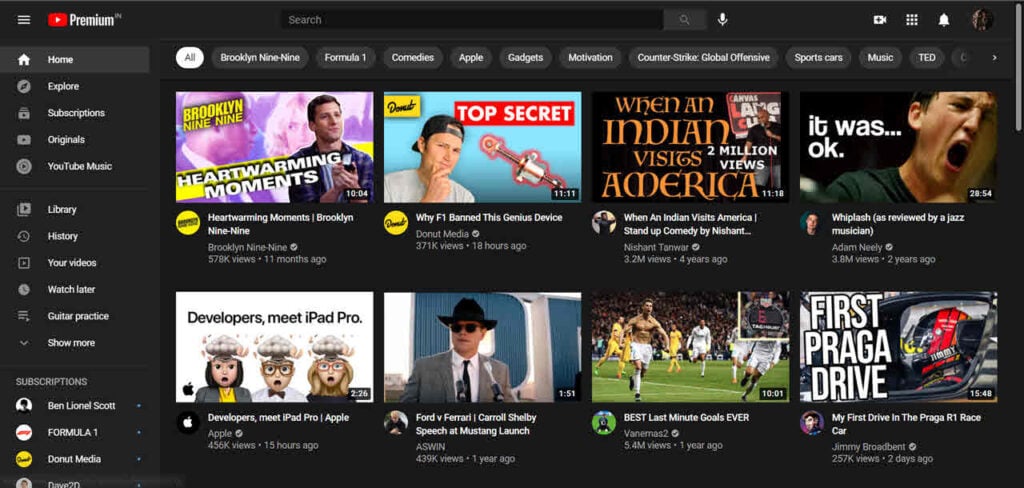Viewport: 1024px width, 488px height.
Task: Select the TED filter chip
Action: pyautogui.click(x=927, y=57)
